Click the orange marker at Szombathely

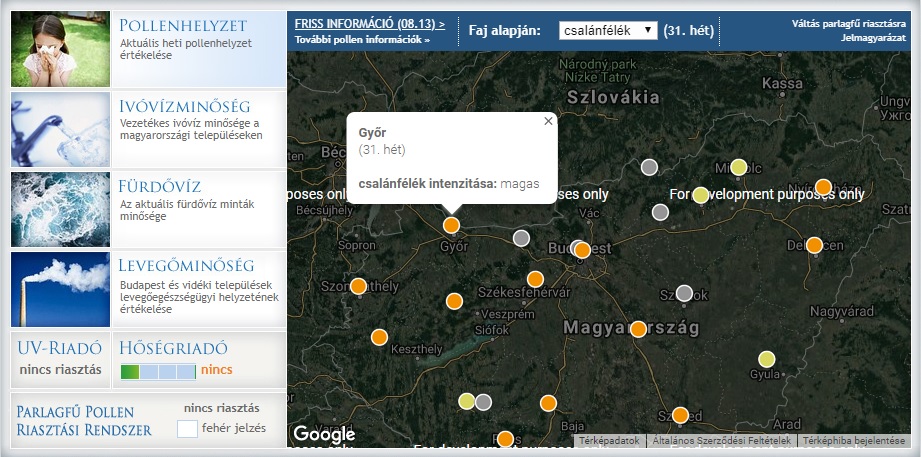(358, 287)
